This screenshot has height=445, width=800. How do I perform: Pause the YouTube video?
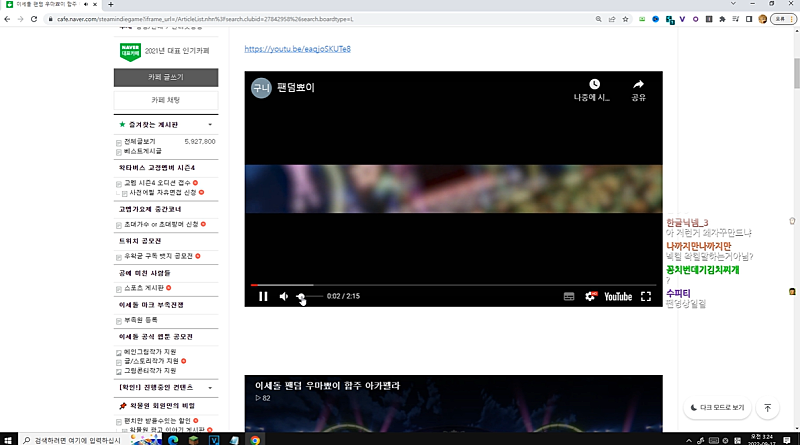point(263,296)
